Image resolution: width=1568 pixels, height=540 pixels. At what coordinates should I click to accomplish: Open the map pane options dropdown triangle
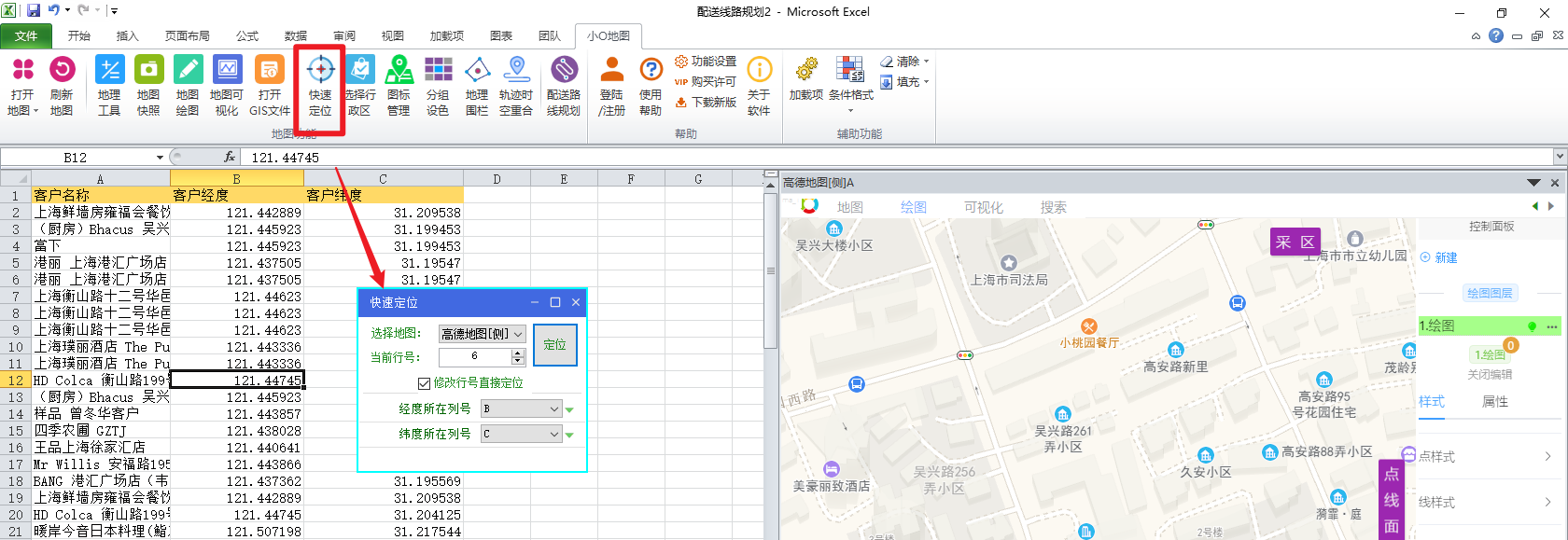[1533, 183]
